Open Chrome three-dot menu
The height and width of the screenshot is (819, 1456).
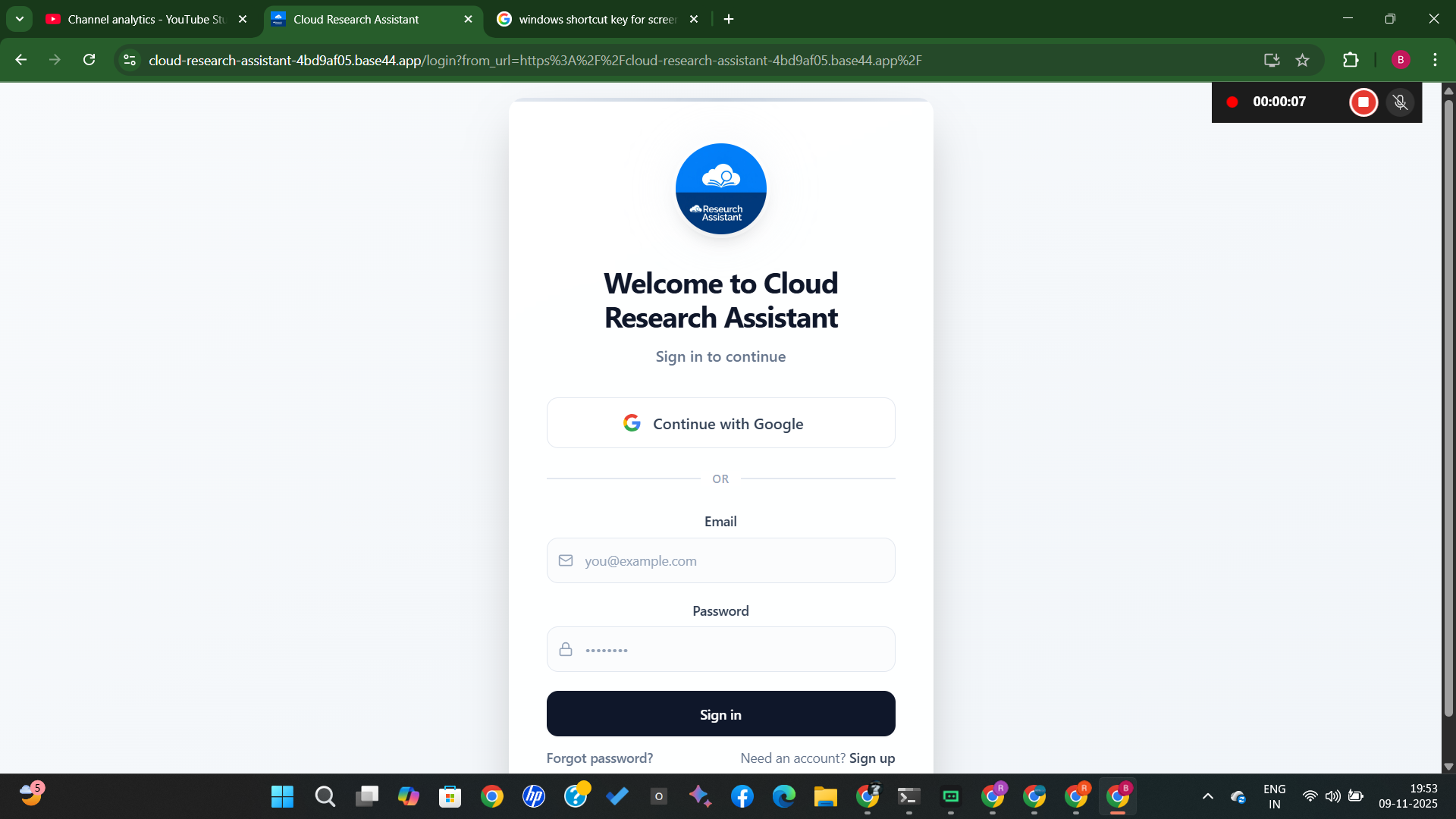[x=1435, y=60]
